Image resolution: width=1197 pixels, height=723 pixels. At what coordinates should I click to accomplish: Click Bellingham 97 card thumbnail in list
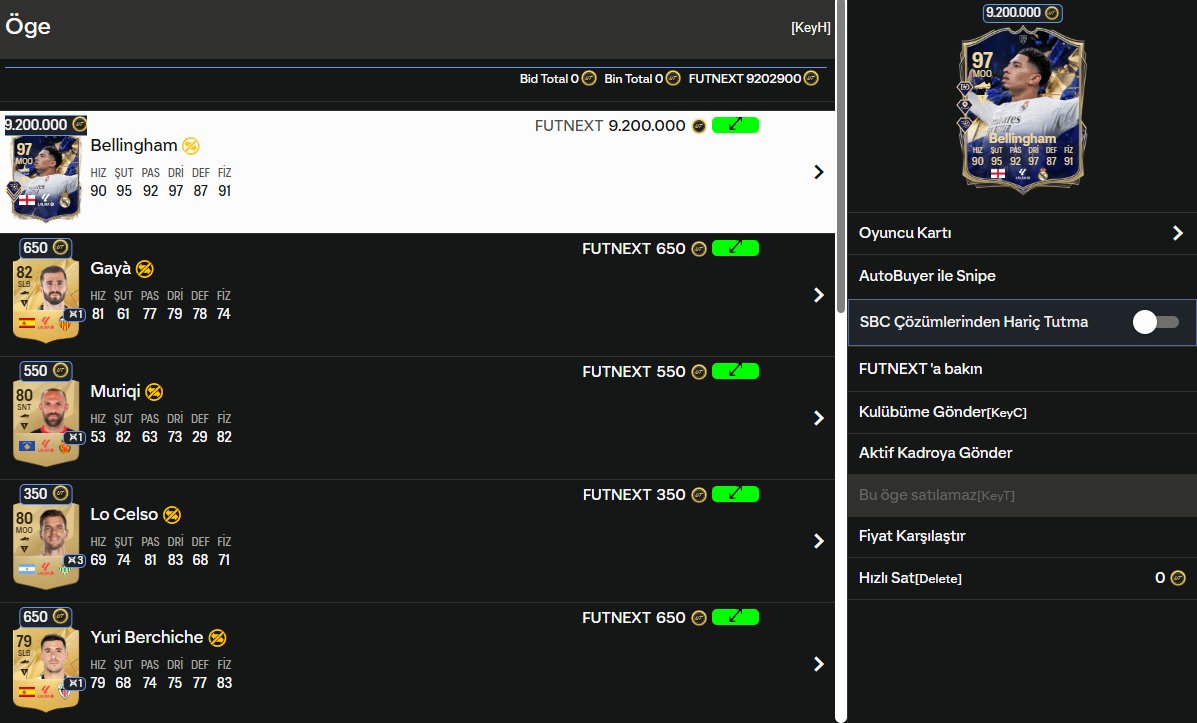click(x=45, y=177)
